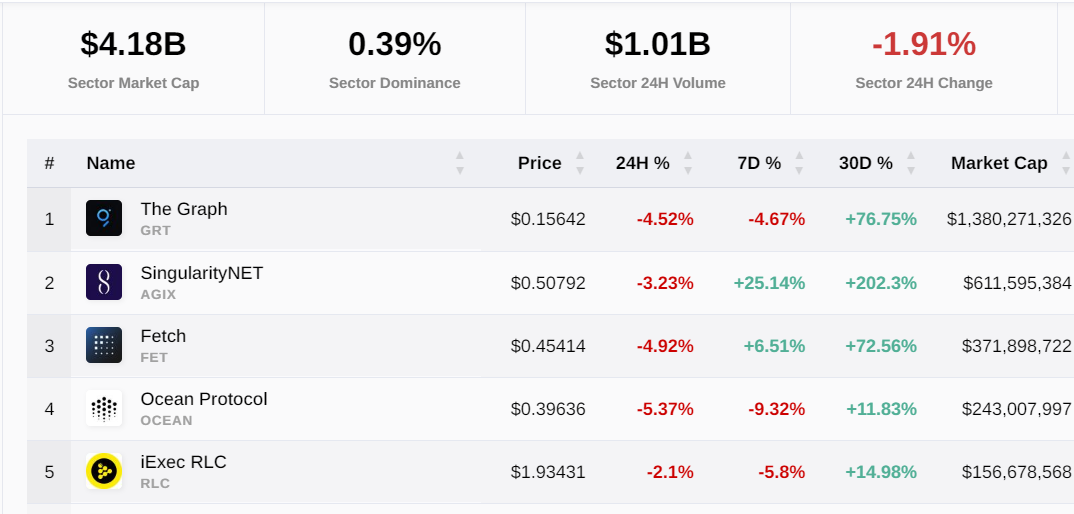Open SingularityNET coin logo
Screen dimensions: 1074x514
coord(104,282)
